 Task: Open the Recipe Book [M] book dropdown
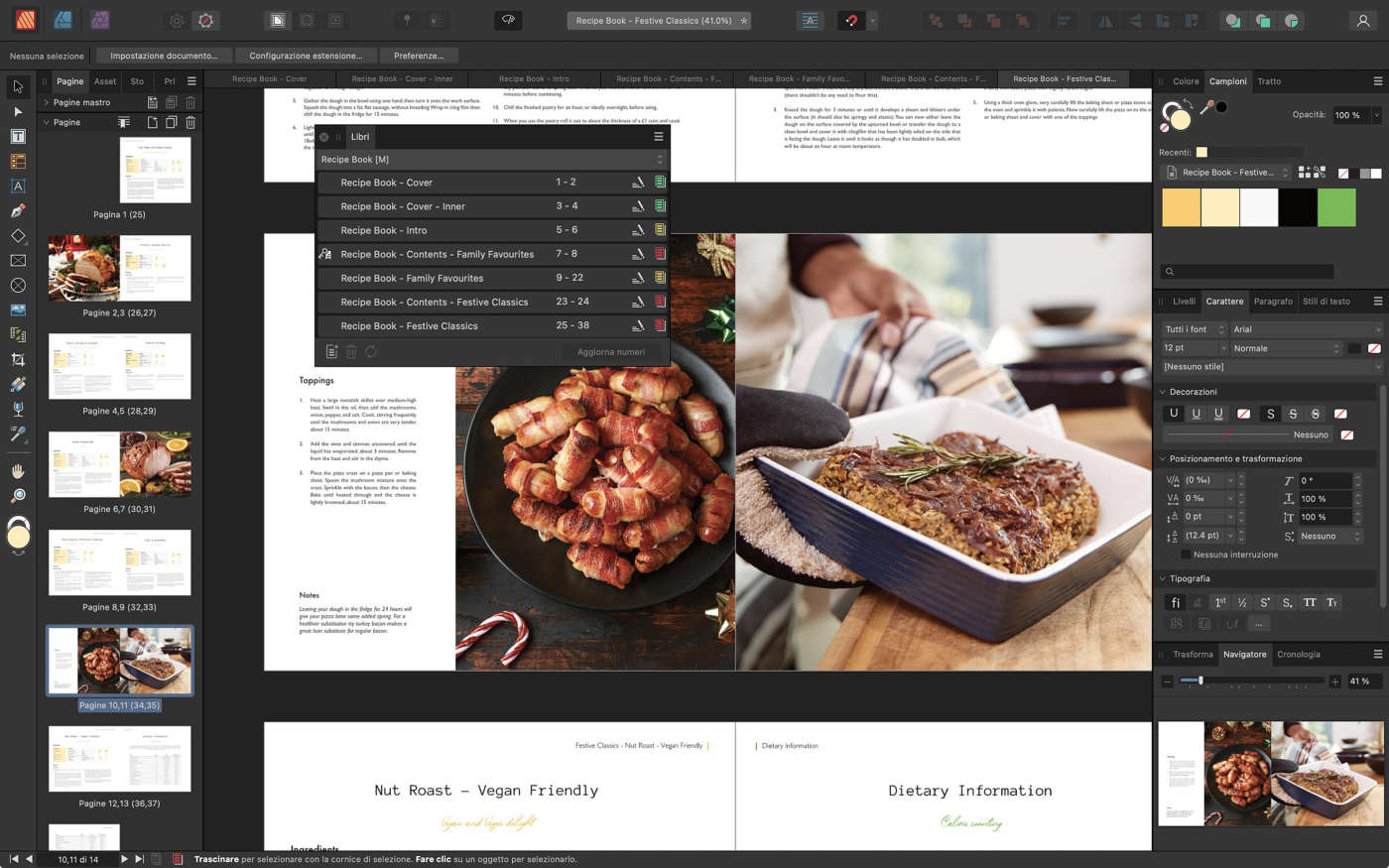pos(491,159)
